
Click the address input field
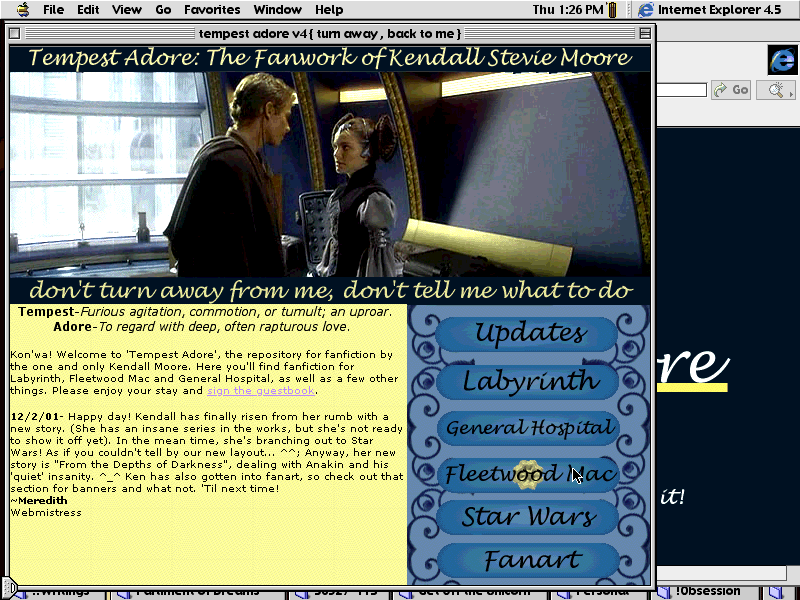[683, 90]
